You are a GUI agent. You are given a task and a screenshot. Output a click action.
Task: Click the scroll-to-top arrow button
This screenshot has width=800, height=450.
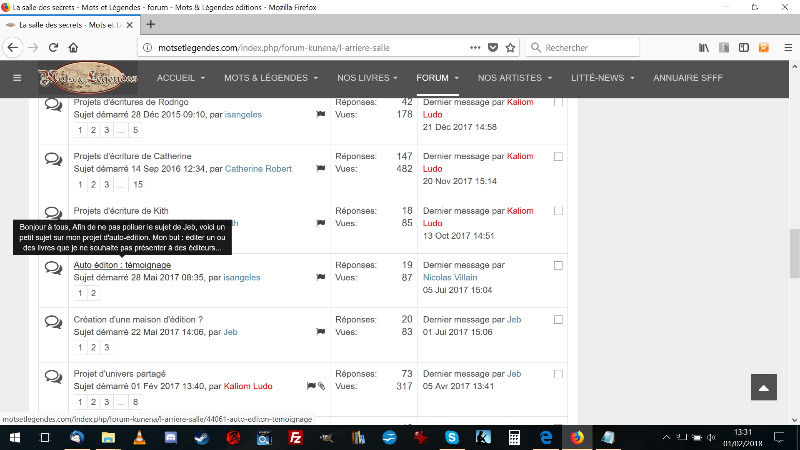click(x=763, y=388)
